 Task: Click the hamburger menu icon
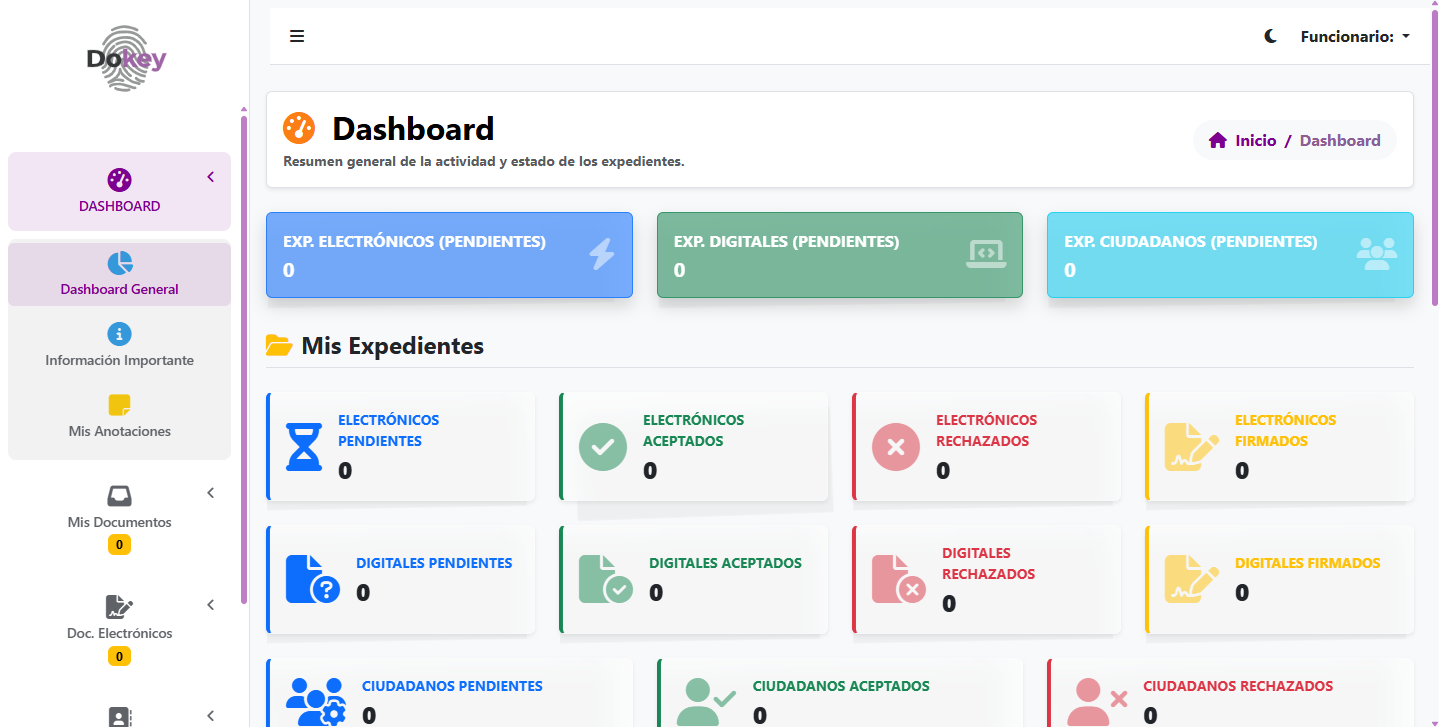297,35
